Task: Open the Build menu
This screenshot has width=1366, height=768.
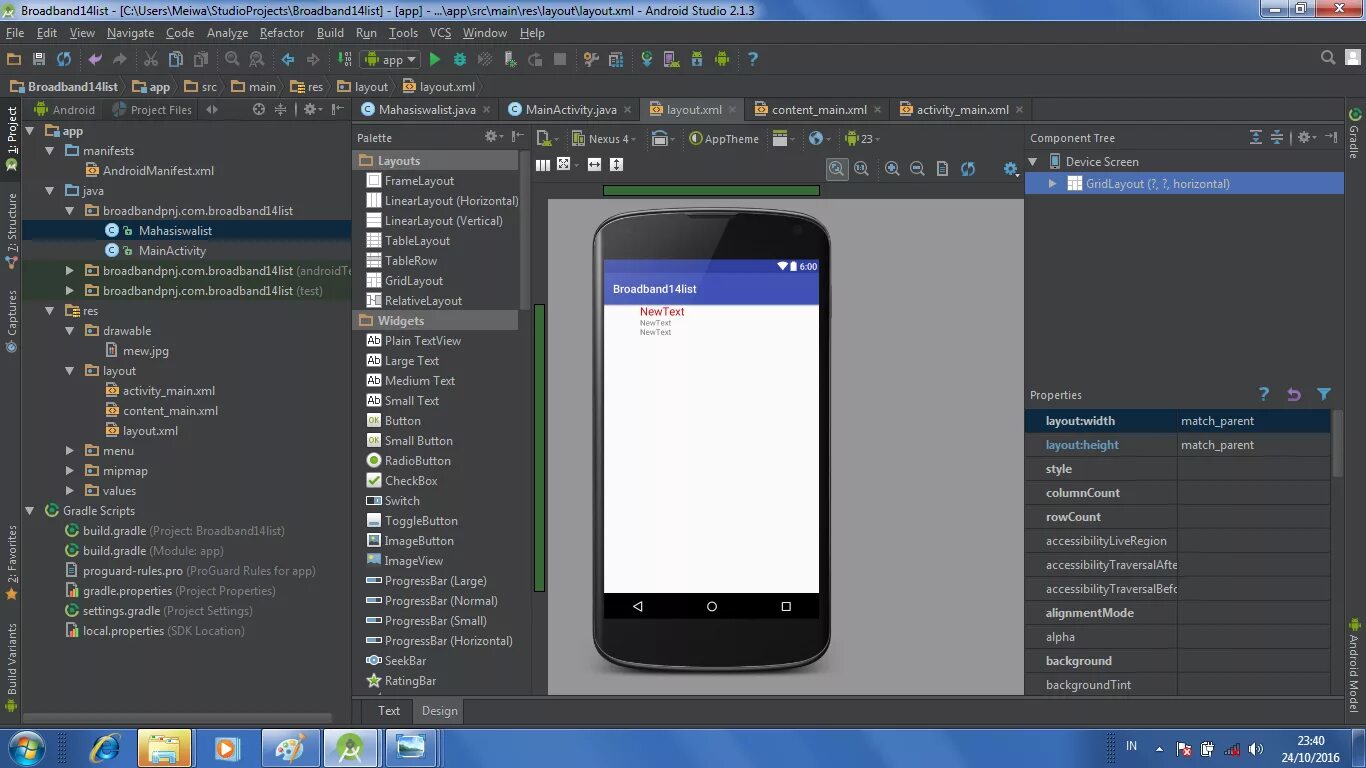Action: 330,33
